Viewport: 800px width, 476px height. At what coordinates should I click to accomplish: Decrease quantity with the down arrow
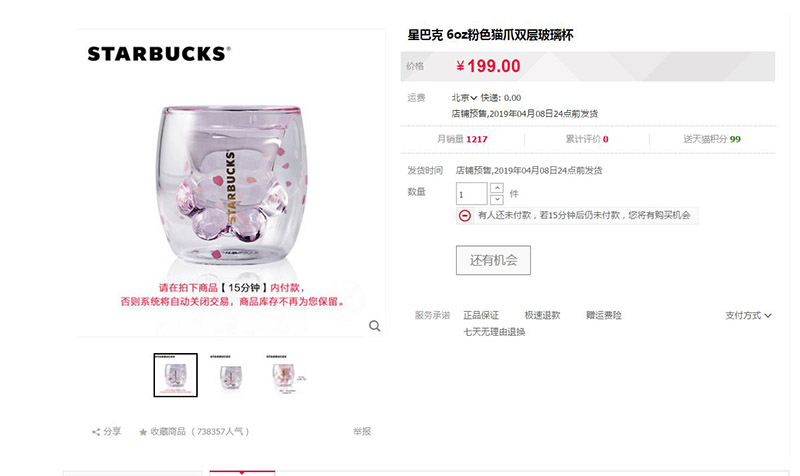click(497, 199)
